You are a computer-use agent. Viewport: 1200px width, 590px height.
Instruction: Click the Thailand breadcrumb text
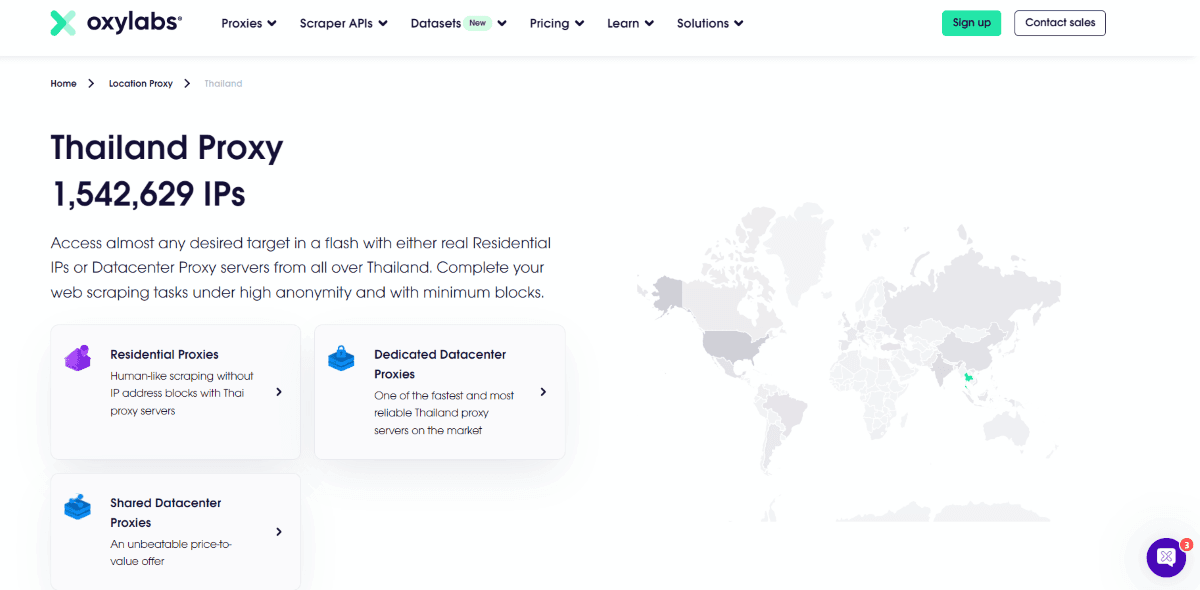223,83
